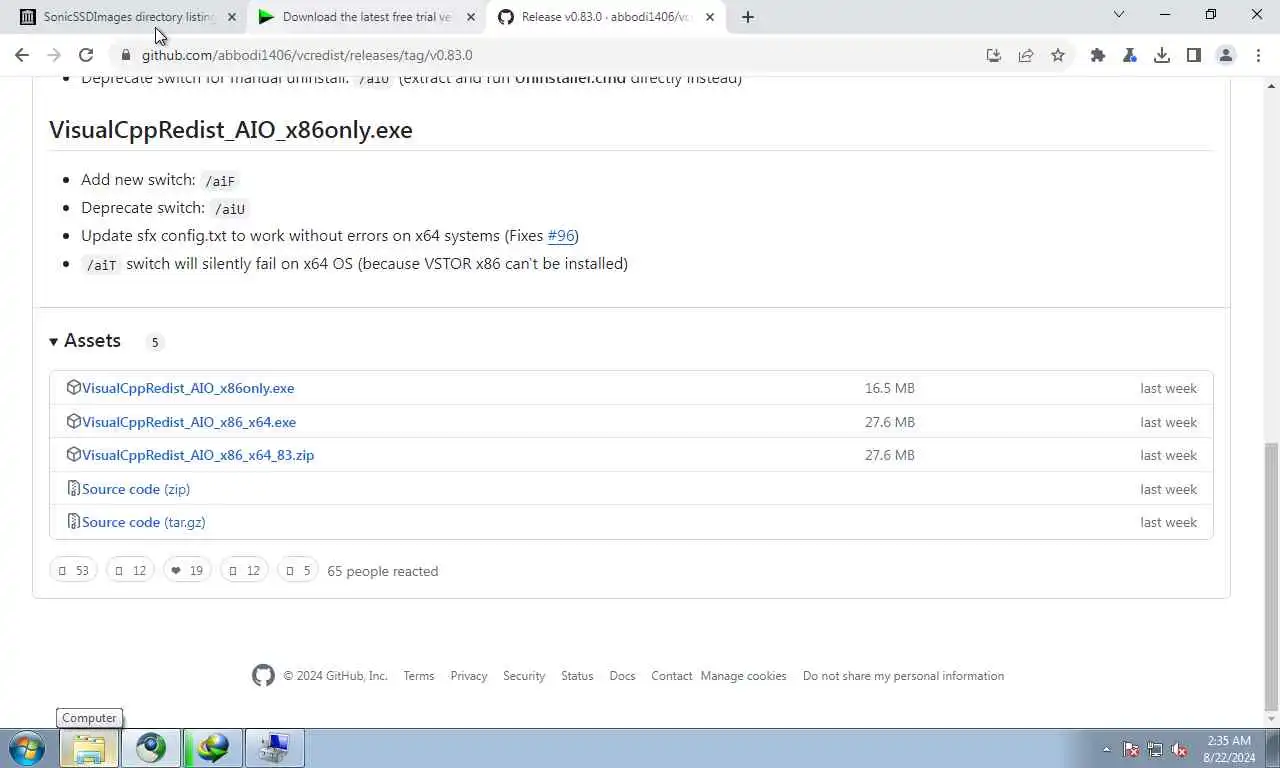This screenshot has width=1280, height=768.
Task: Open the Windows Start button
Action: point(27,748)
